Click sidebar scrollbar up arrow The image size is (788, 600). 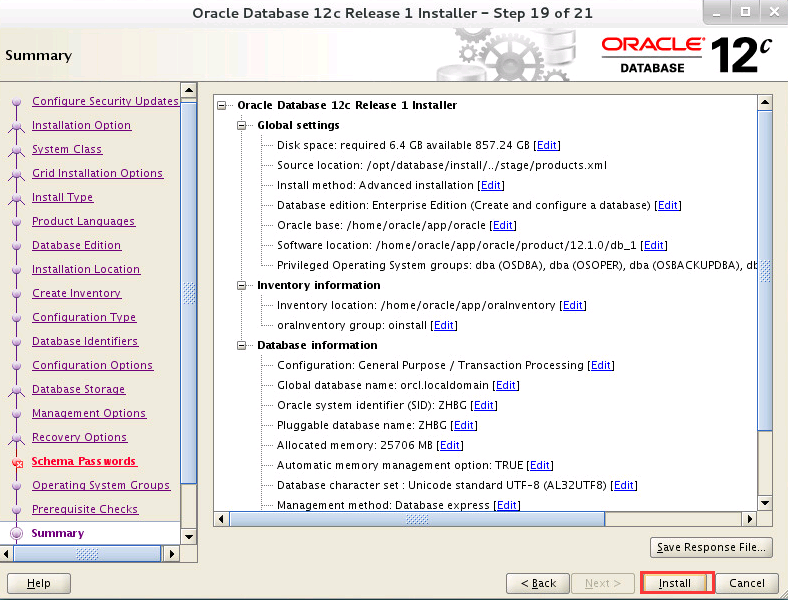pos(188,91)
